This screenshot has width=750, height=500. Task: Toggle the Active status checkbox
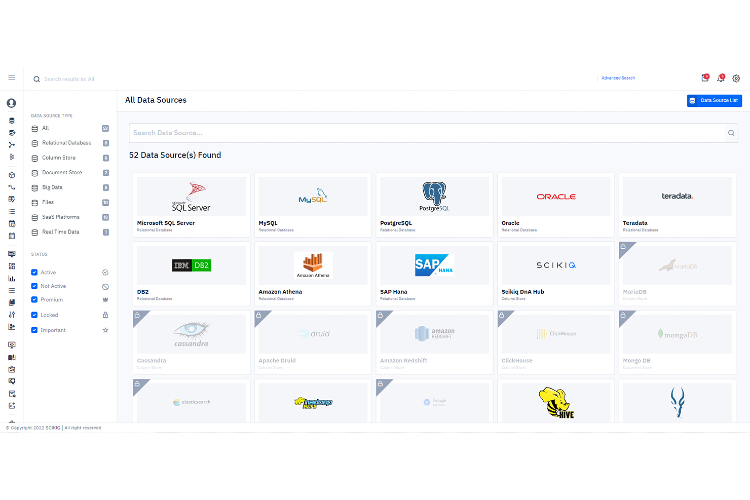click(34, 272)
